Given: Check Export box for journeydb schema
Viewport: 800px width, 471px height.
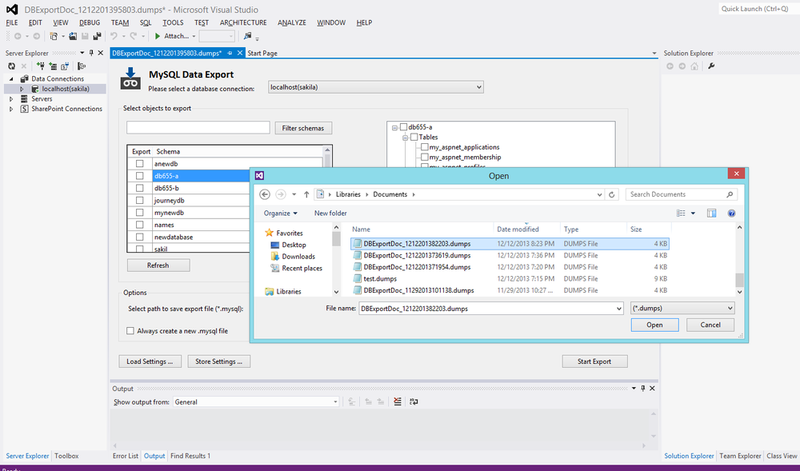Looking at the screenshot, I should (x=139, y=201).
